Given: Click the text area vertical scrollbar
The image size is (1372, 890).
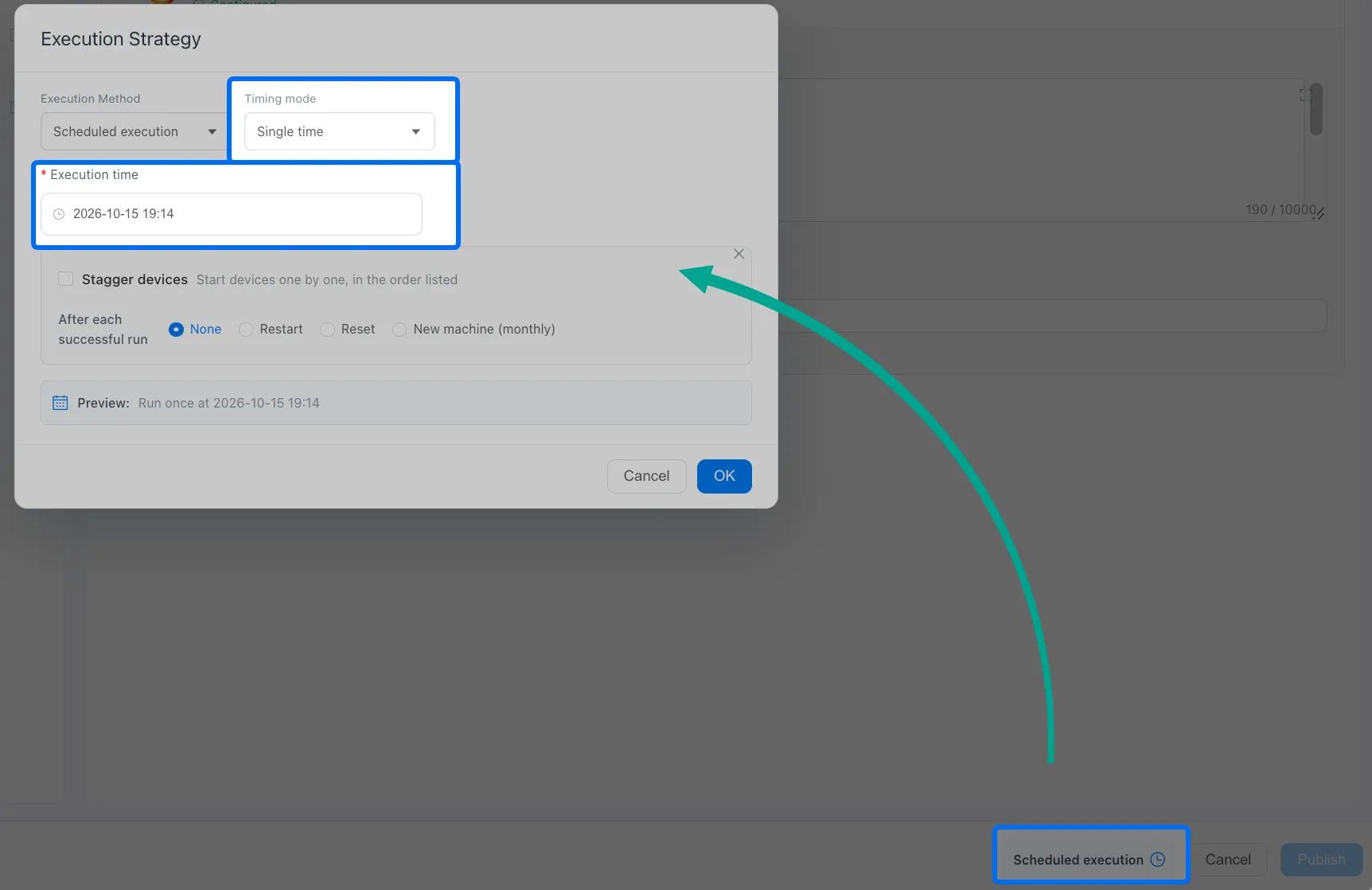Looking at the screenshot, I should click(1316, 109).
